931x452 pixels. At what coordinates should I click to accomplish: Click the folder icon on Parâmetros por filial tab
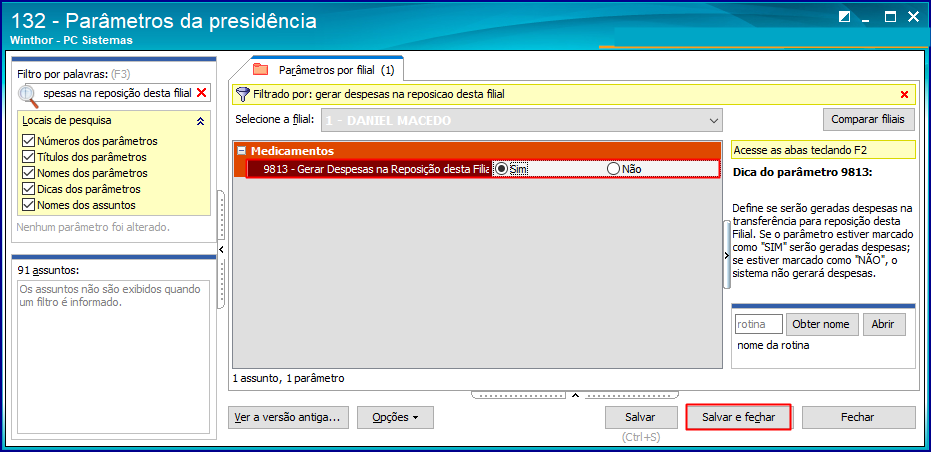coord(260,69)
